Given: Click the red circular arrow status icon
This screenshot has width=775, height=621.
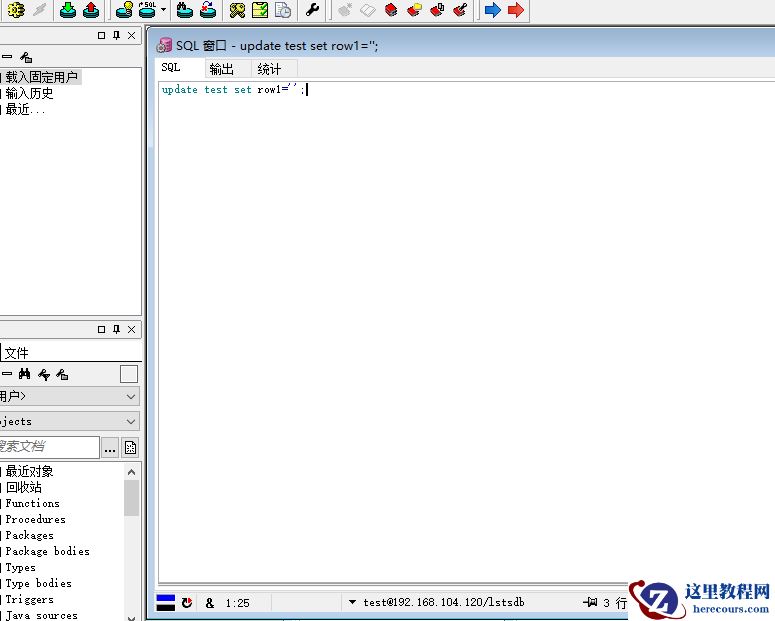Looking at the screenshot, I should point(187,603).
